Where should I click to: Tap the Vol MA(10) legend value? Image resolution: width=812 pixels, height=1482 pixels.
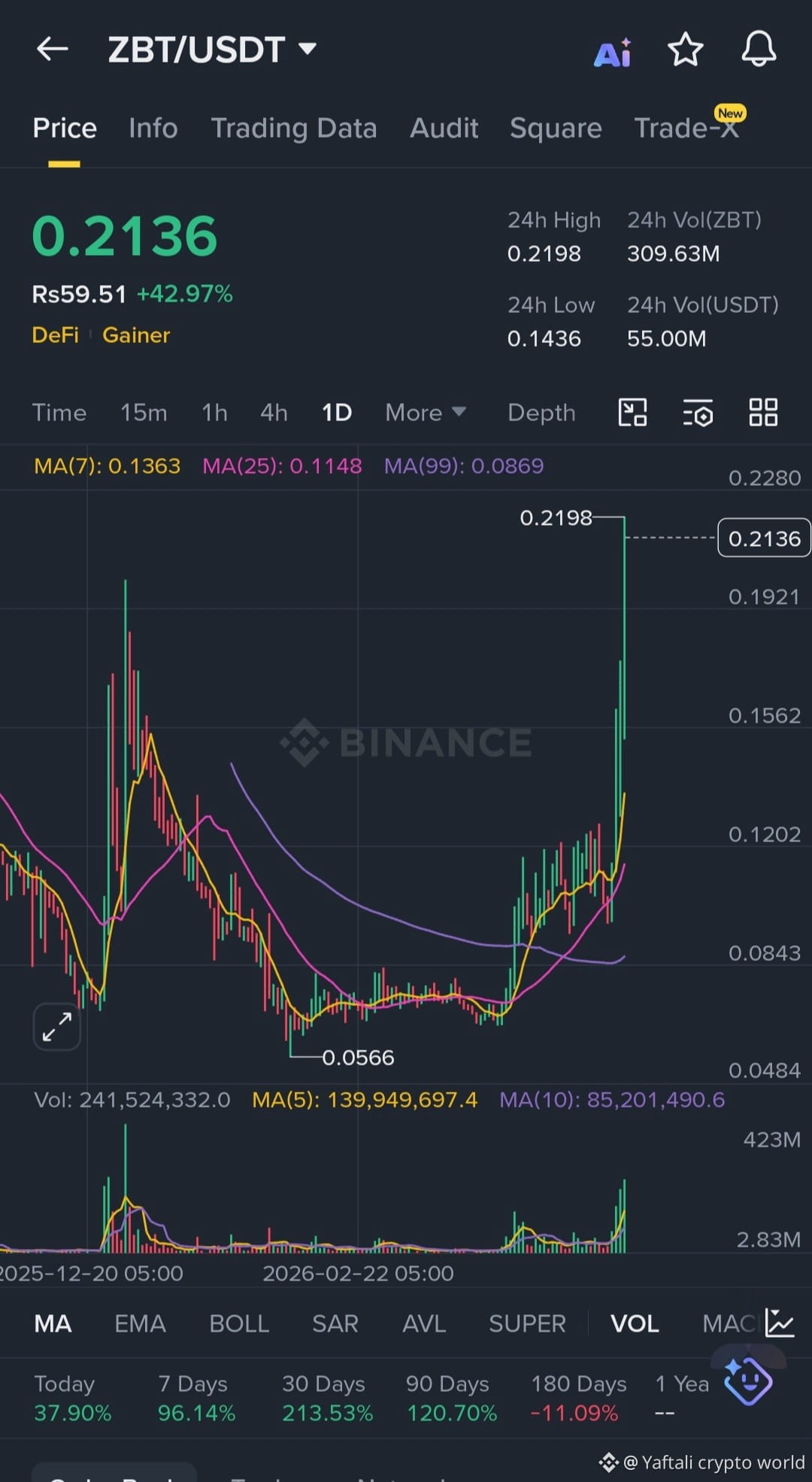tap(612, 1100)
